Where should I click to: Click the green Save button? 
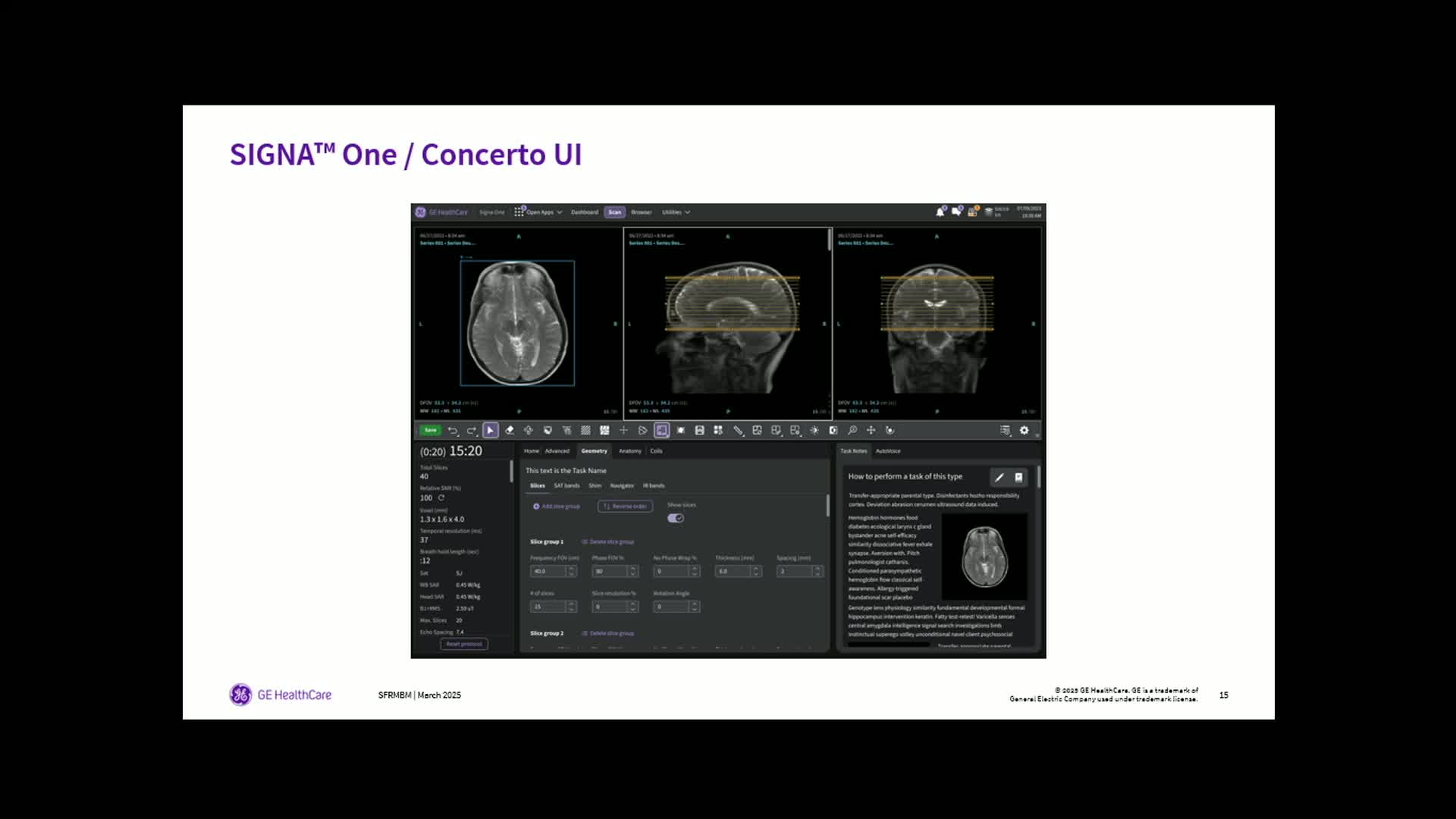431,431
